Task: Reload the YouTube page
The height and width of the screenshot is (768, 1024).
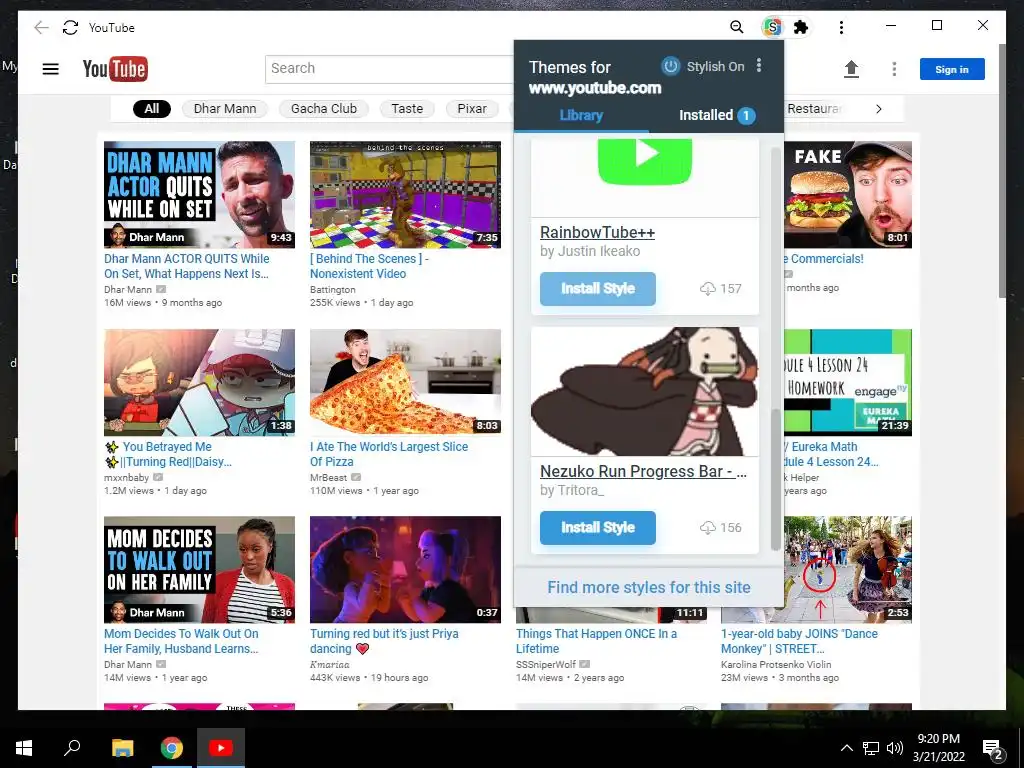Action: (71, 27)
